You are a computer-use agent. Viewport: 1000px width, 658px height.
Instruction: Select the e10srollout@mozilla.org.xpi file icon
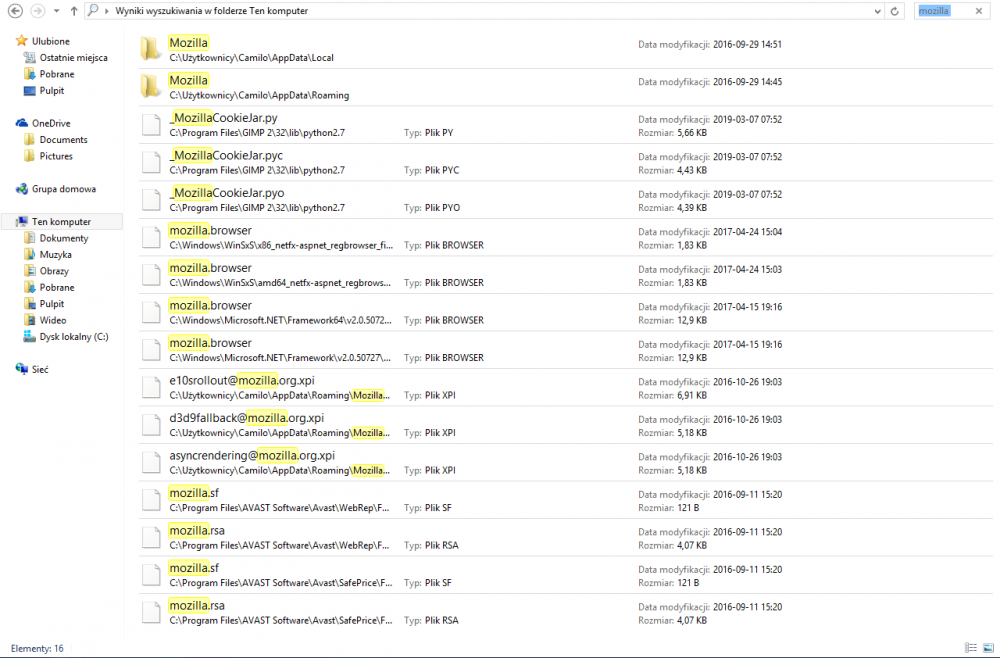[x=151, y=387]
